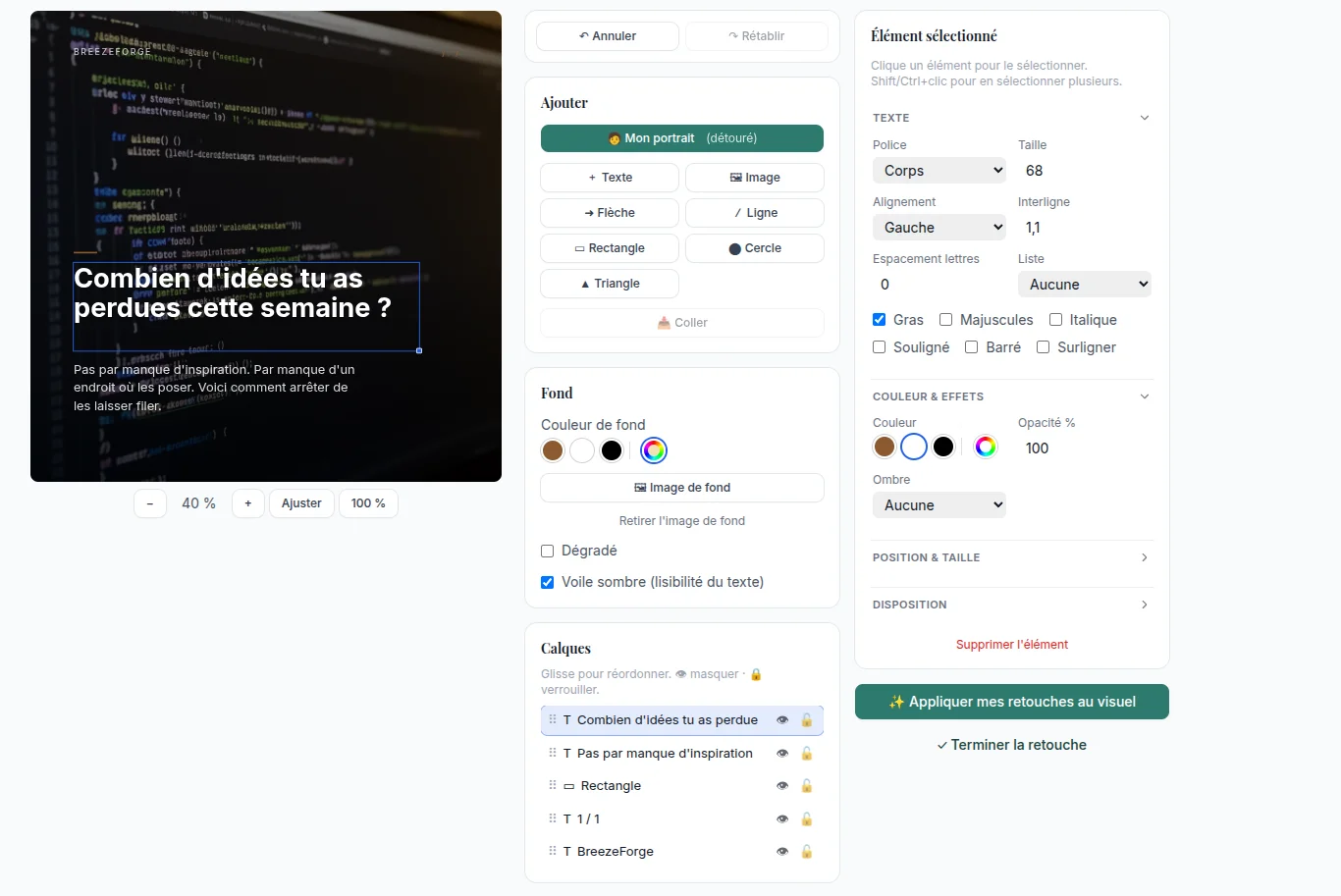Select the 'Pas par manque d'inspiration' layer
The image size is (1341, 896).
click(x=682, y=754)
